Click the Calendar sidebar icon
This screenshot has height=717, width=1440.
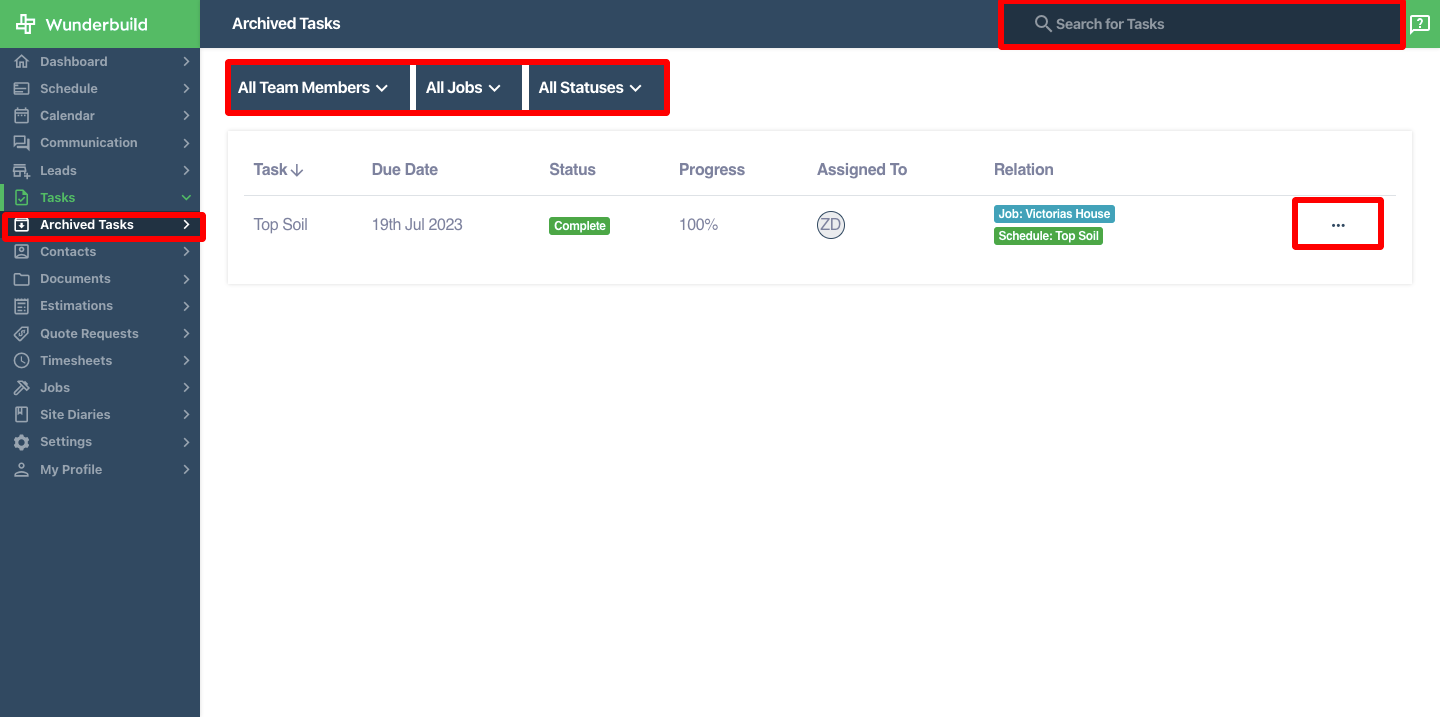(x=21, y=116)
